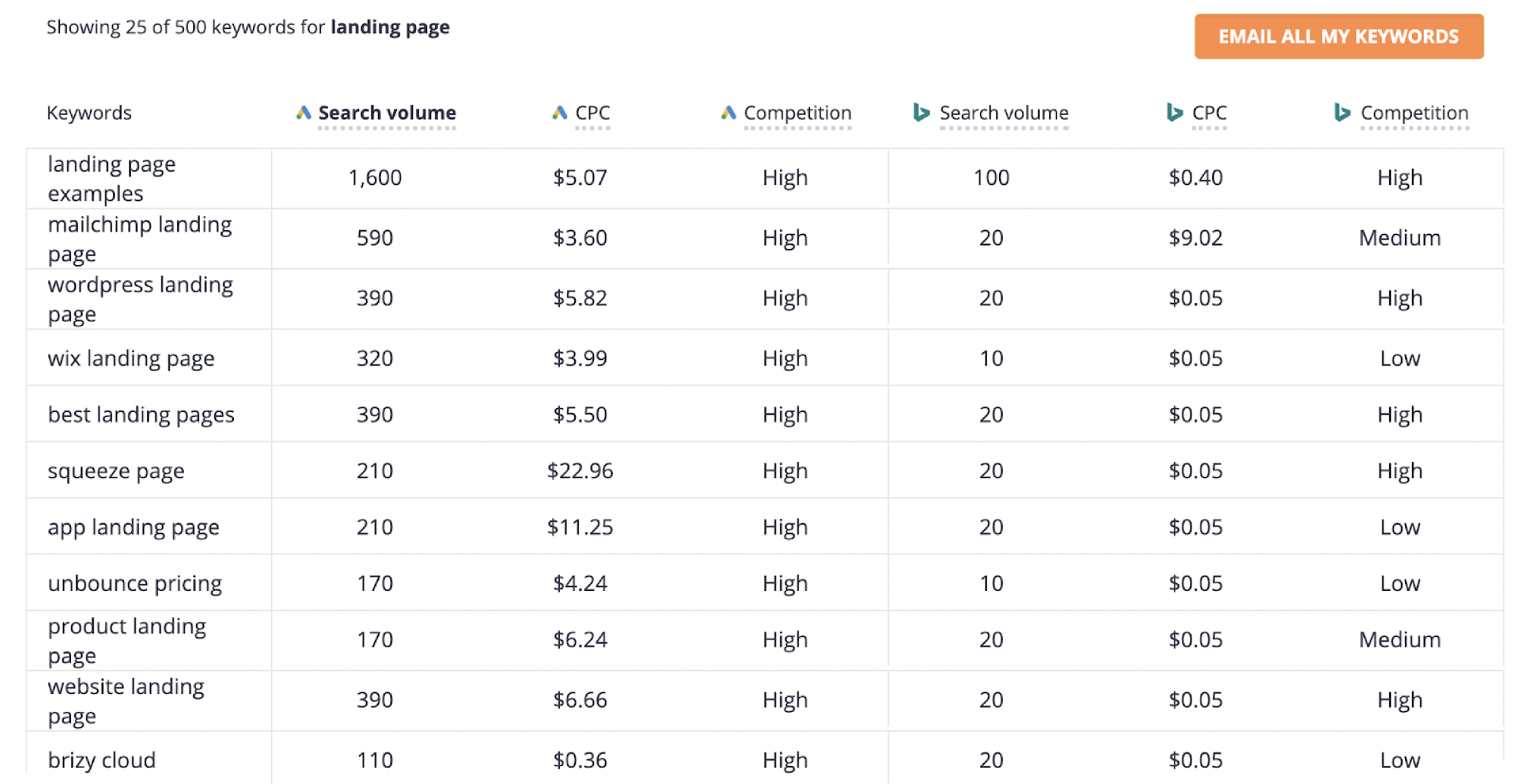Open the squeeze page keyword row
Image resolution: width=1515 pixels, height=784 pixels.
click(115, 470)
